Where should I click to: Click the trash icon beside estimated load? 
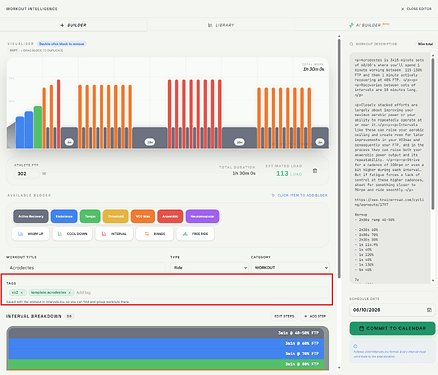315,171
